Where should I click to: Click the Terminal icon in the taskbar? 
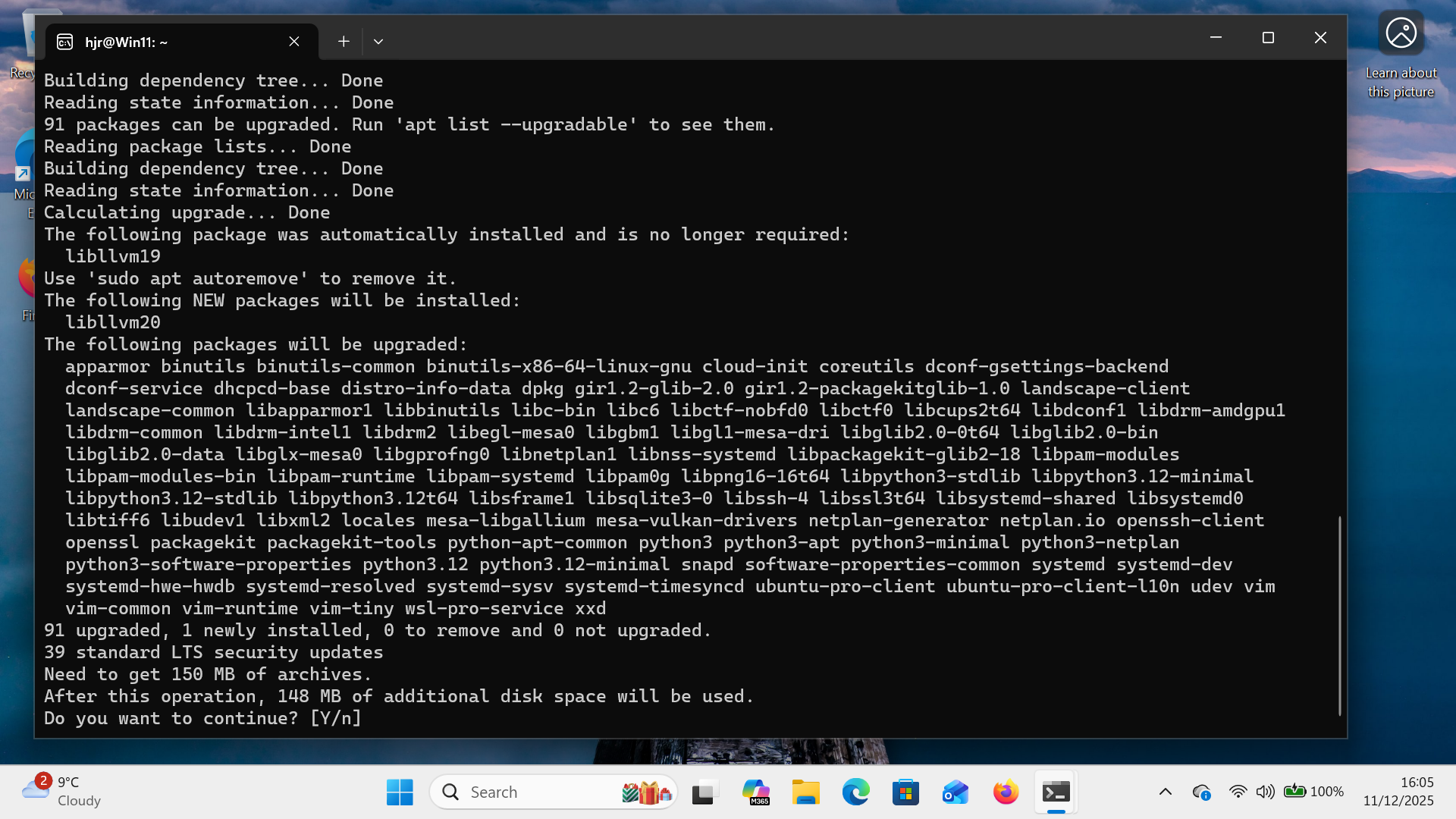point(1056,792)
